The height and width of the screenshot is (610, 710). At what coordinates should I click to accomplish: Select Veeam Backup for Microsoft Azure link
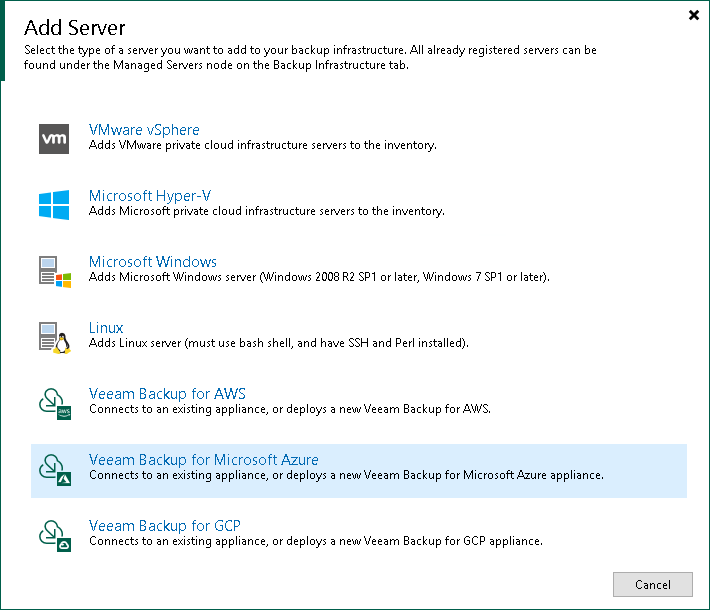tap(204, 460)
